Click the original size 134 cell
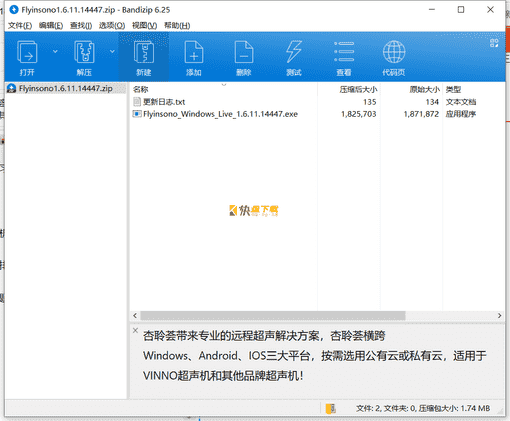 click(x=432, y=102)
